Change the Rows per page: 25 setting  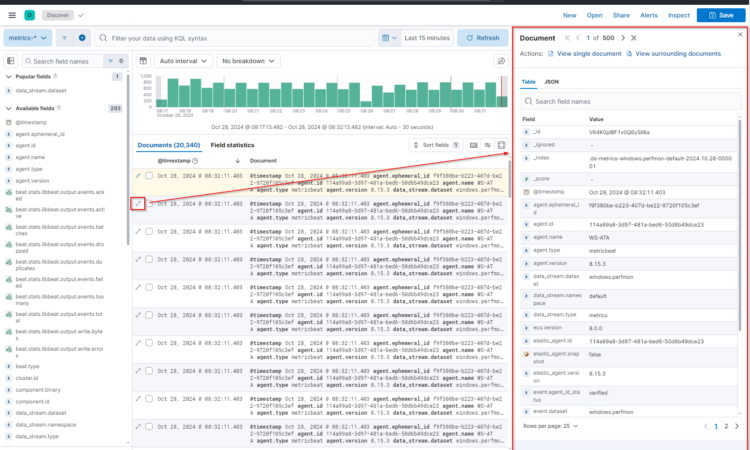point(551,426)
